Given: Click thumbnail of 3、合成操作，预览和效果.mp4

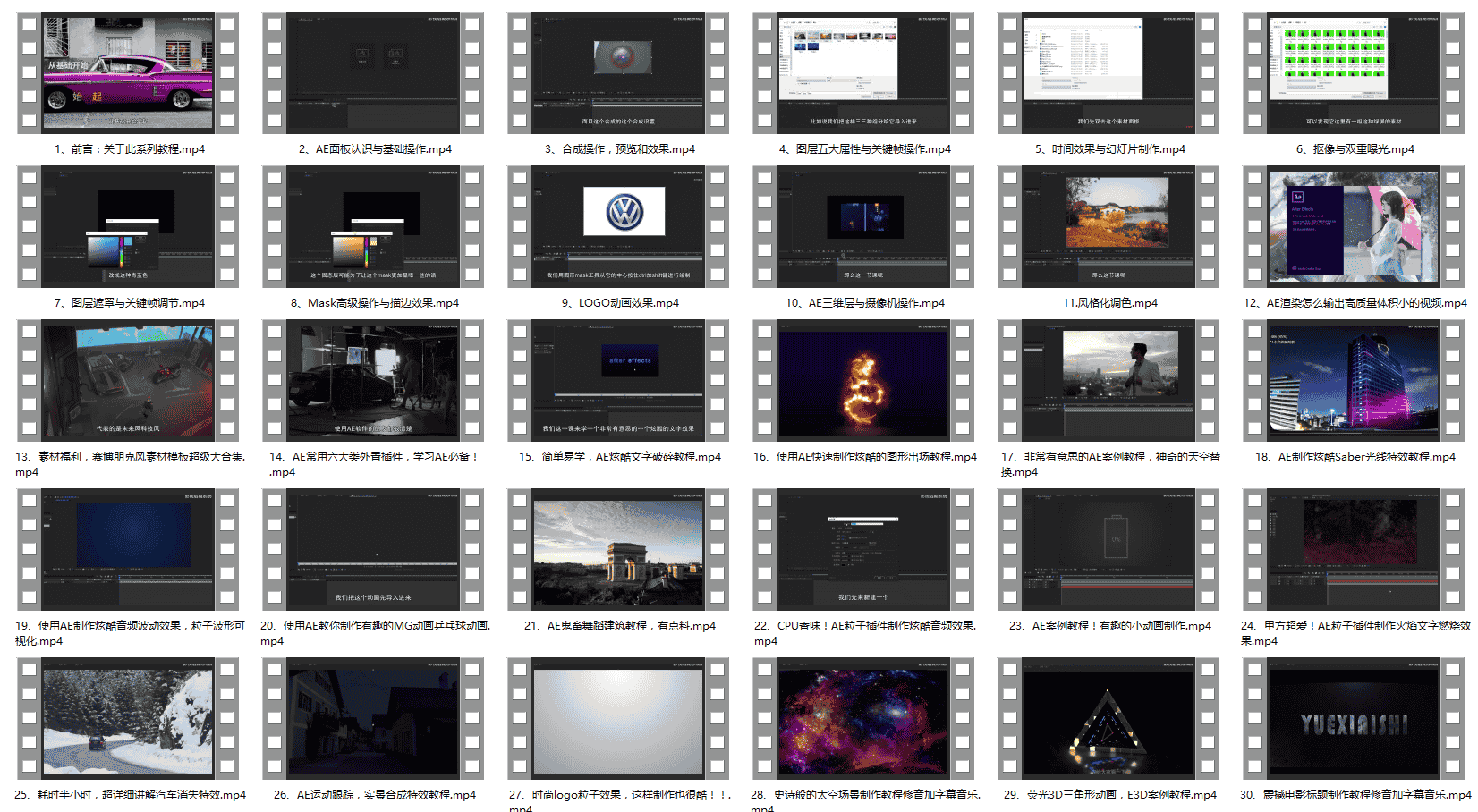Looking at the screenshot, I should [x=618, y=73].
